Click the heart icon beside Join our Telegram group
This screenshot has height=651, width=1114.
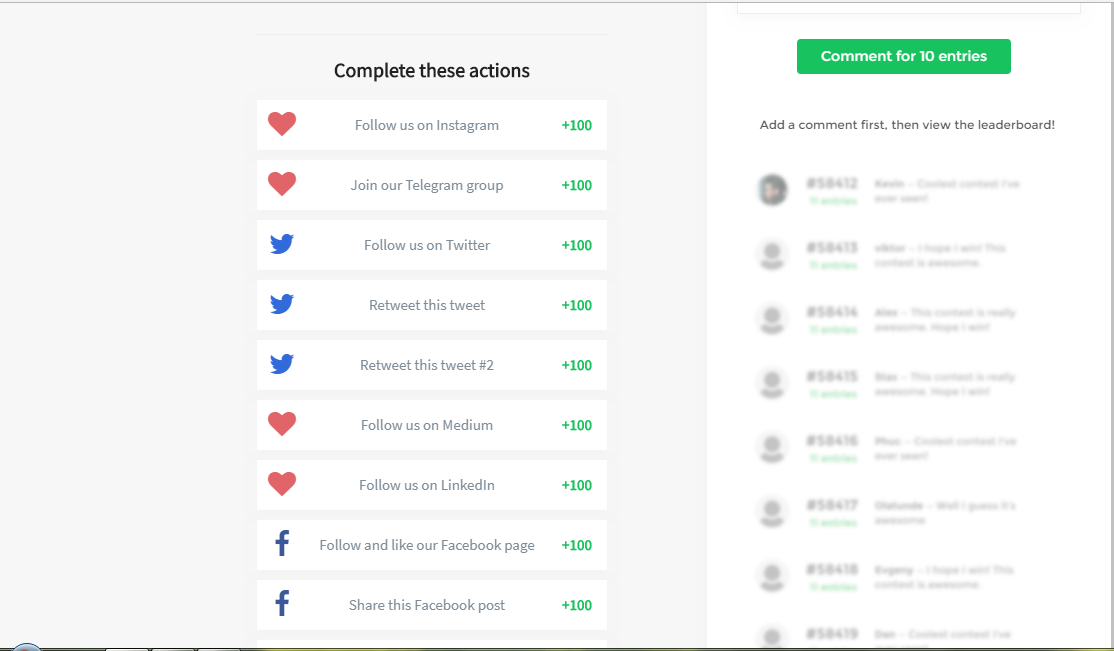(282, 184)
